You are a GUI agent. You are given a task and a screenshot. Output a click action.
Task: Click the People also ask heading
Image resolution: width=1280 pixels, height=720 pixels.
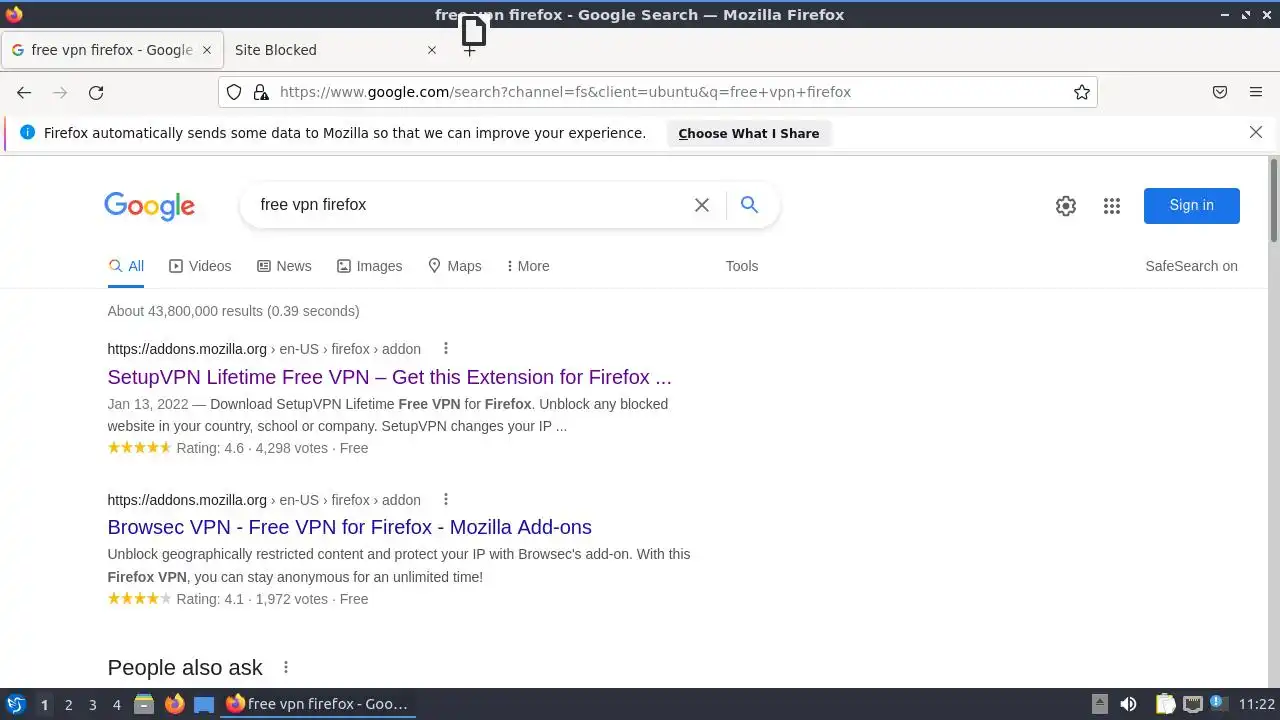185,667
